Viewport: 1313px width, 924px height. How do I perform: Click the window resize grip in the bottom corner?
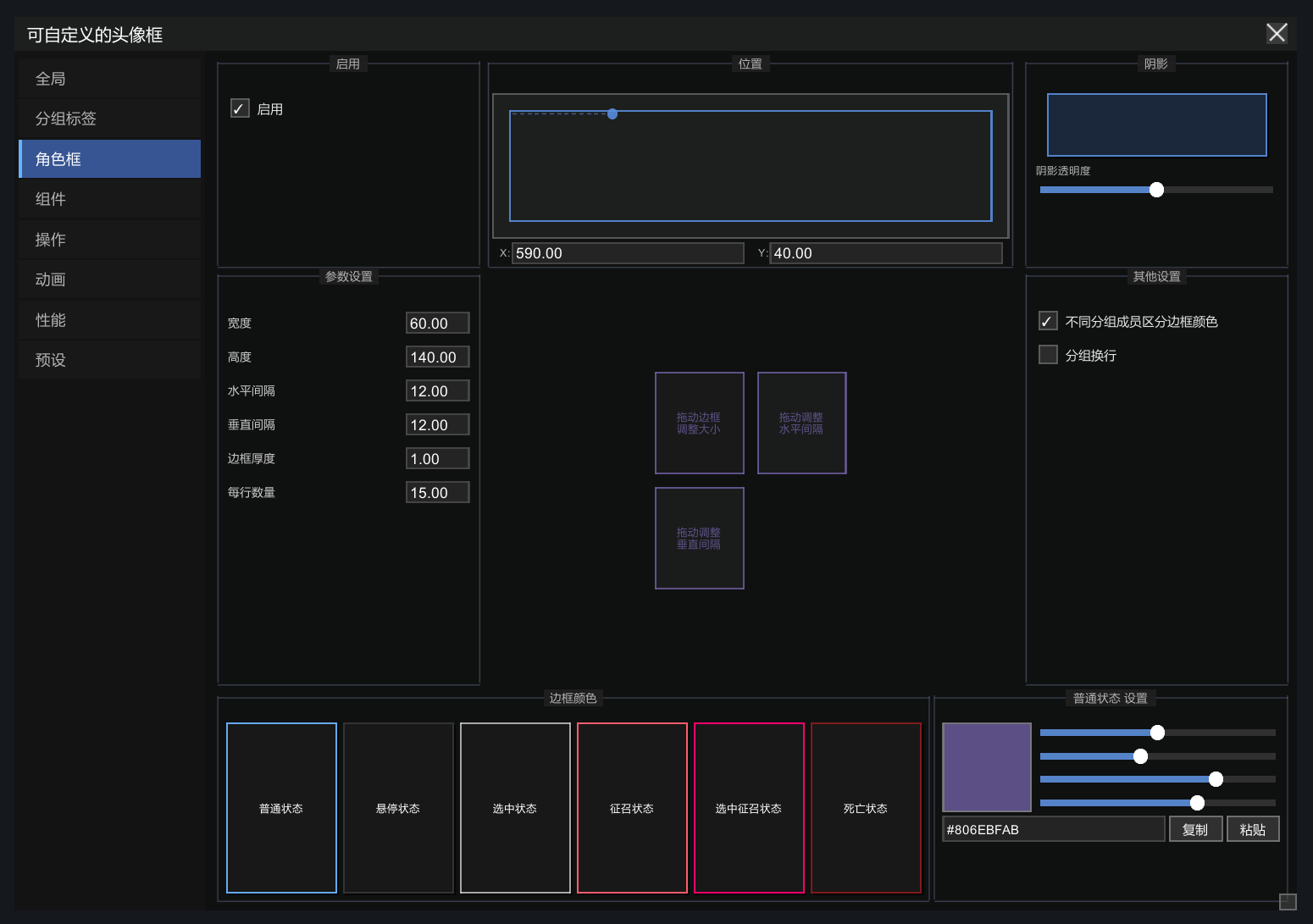[x=1288, y=901]
